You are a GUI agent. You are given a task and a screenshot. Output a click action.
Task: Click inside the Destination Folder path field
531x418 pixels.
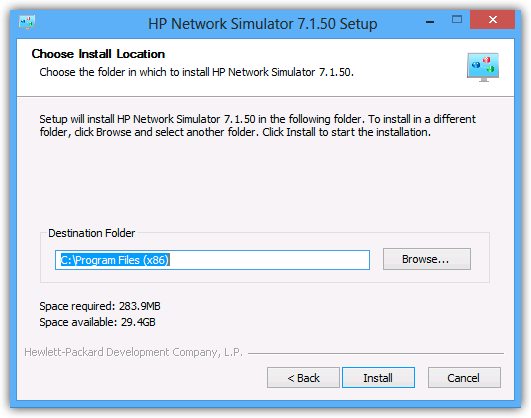tap(212, 260)
